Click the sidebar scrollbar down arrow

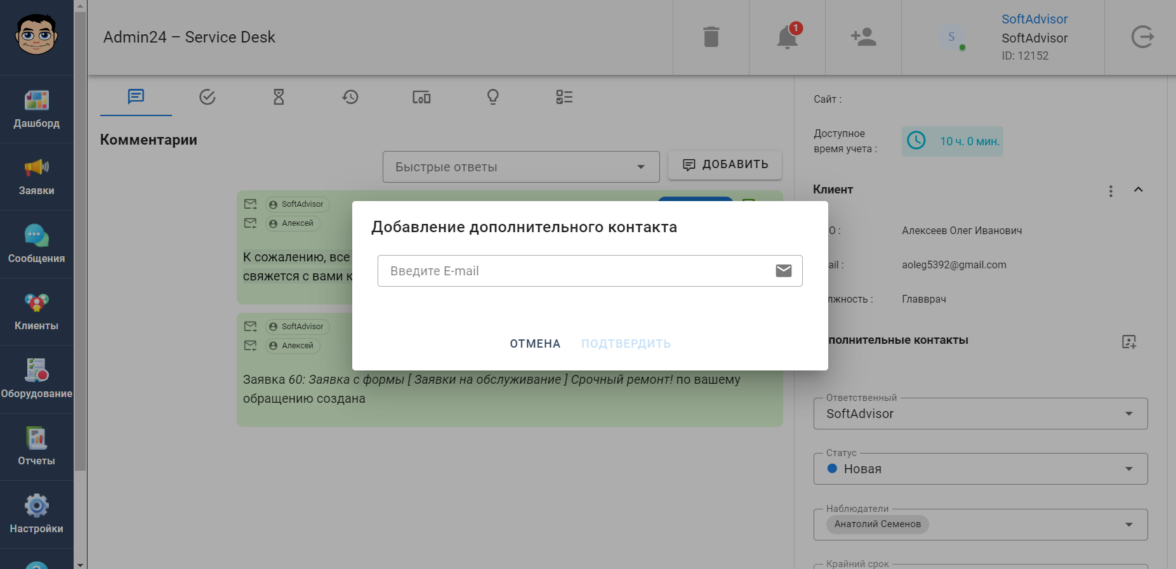point(80,564)
